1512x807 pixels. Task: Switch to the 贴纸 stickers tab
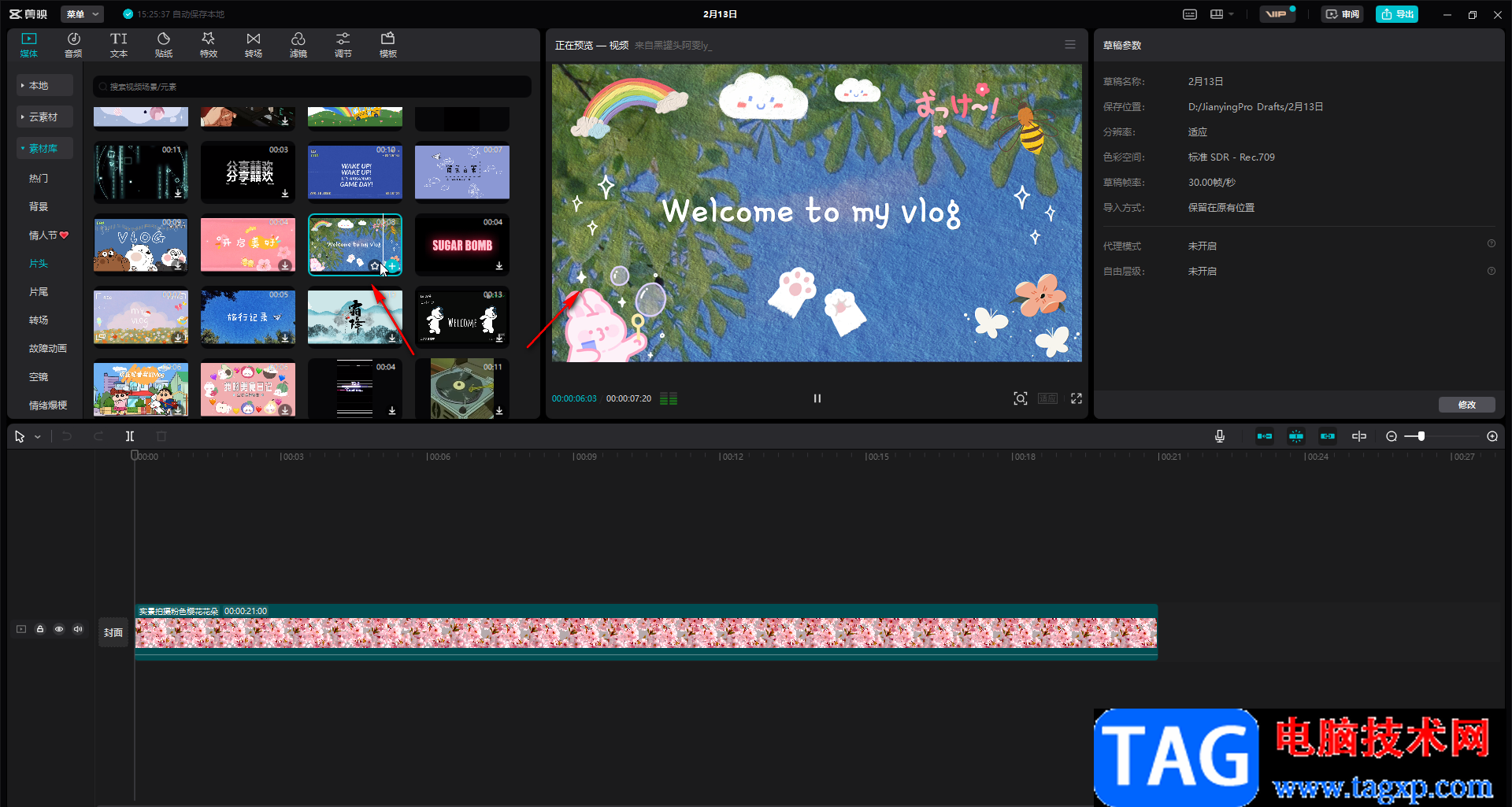[163, 45]
